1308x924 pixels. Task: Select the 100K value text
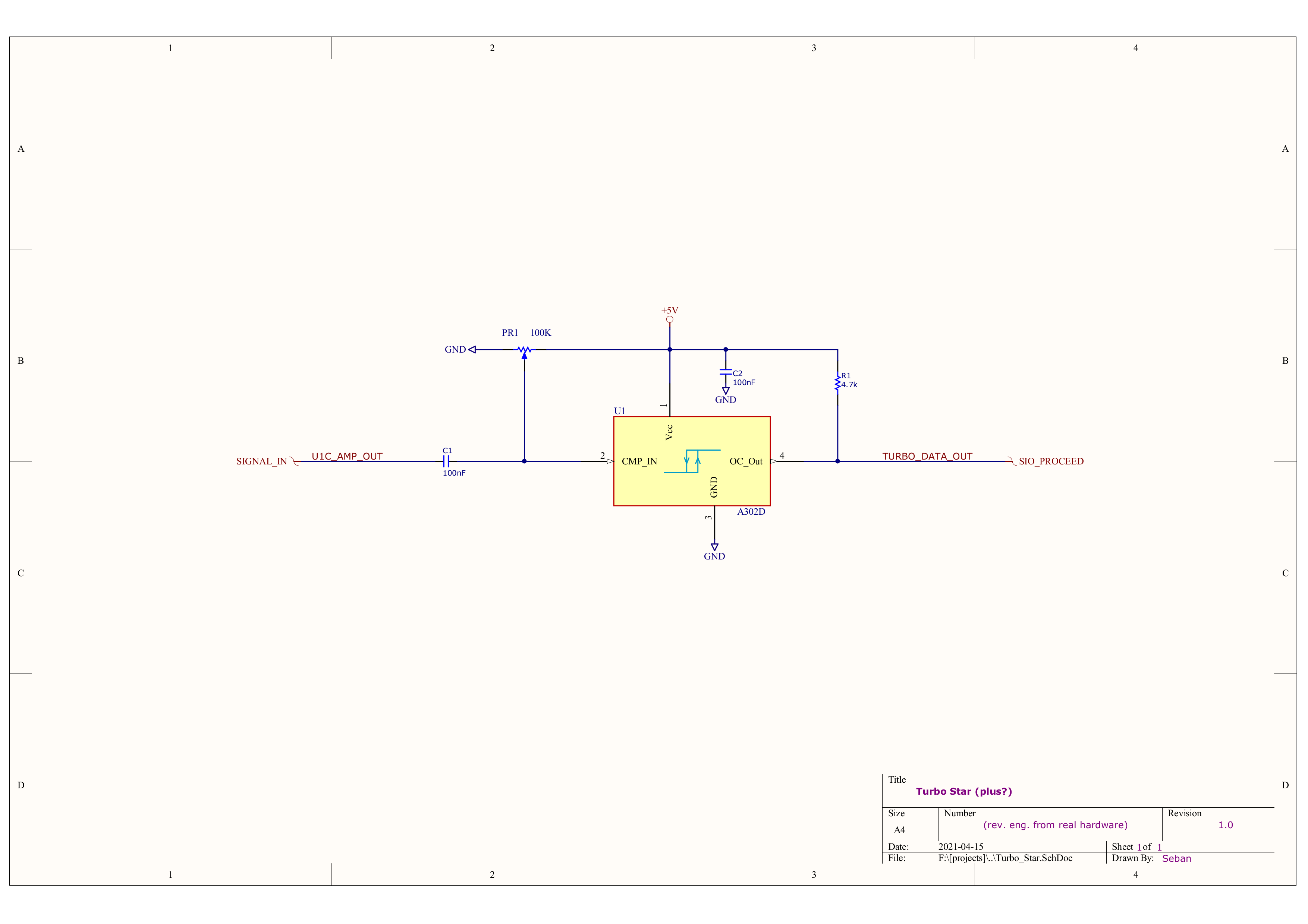pyautogui.click(x=541, y=332)
